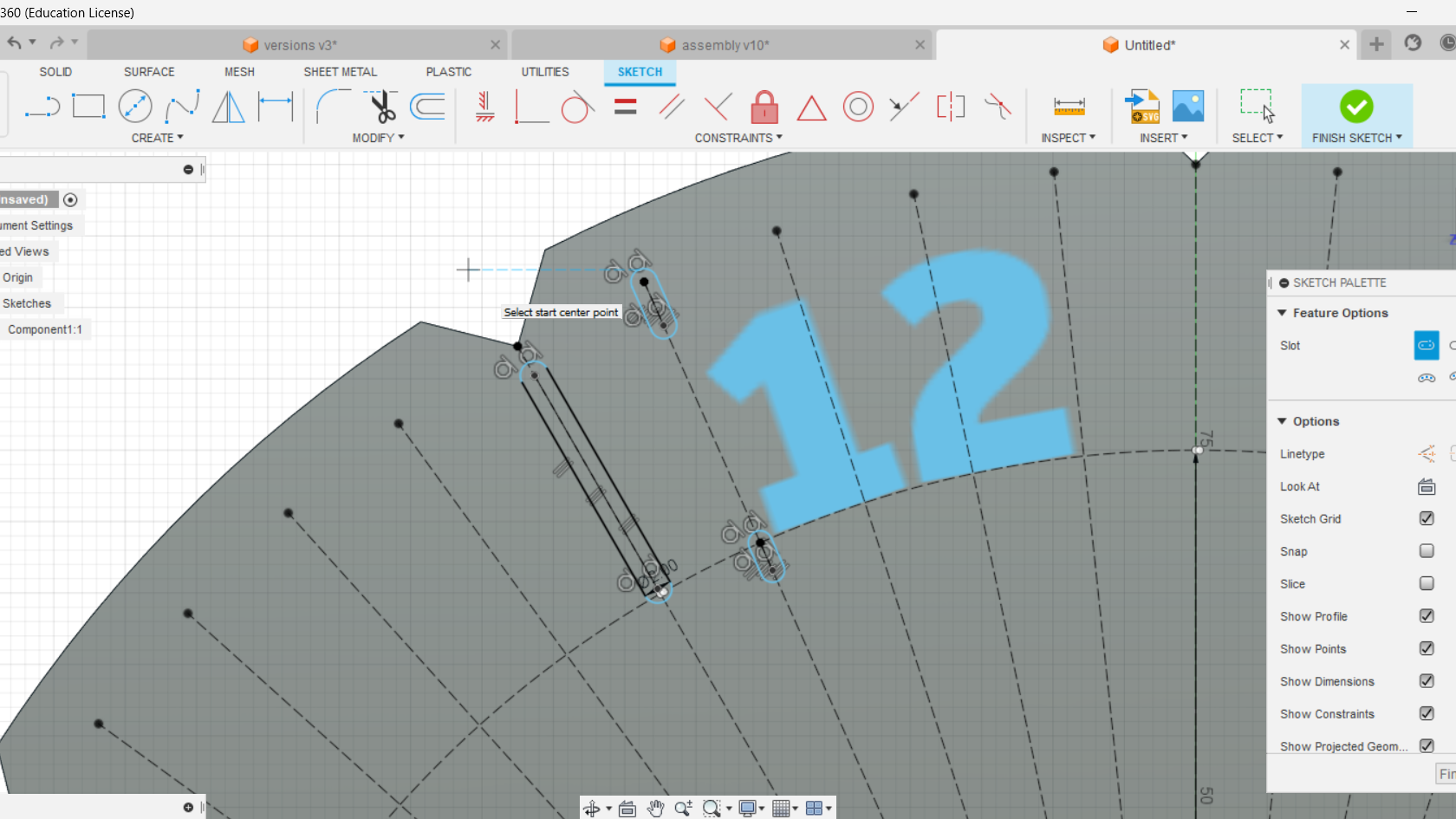Switch to the SOLID ribbon tab
Image resolution: width=1456 pixels, height=819 pixels.
55,72
